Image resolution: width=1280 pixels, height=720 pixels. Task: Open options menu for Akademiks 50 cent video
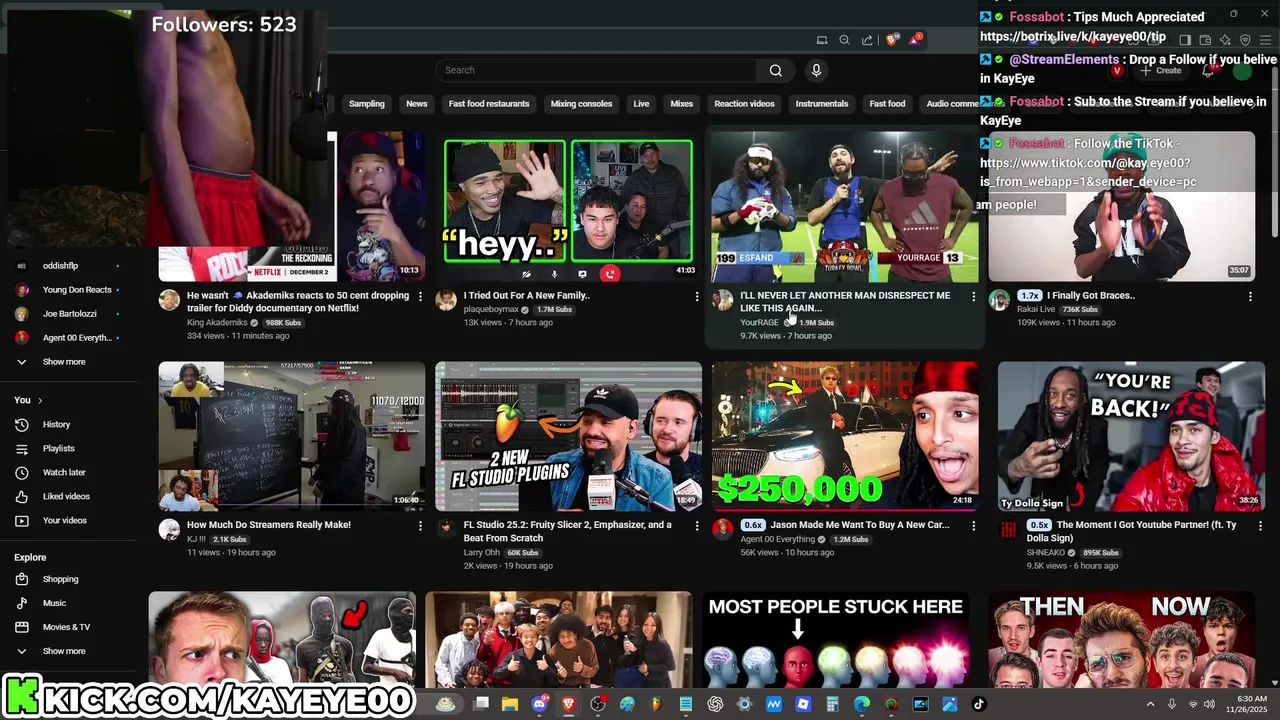coord(420,296)
